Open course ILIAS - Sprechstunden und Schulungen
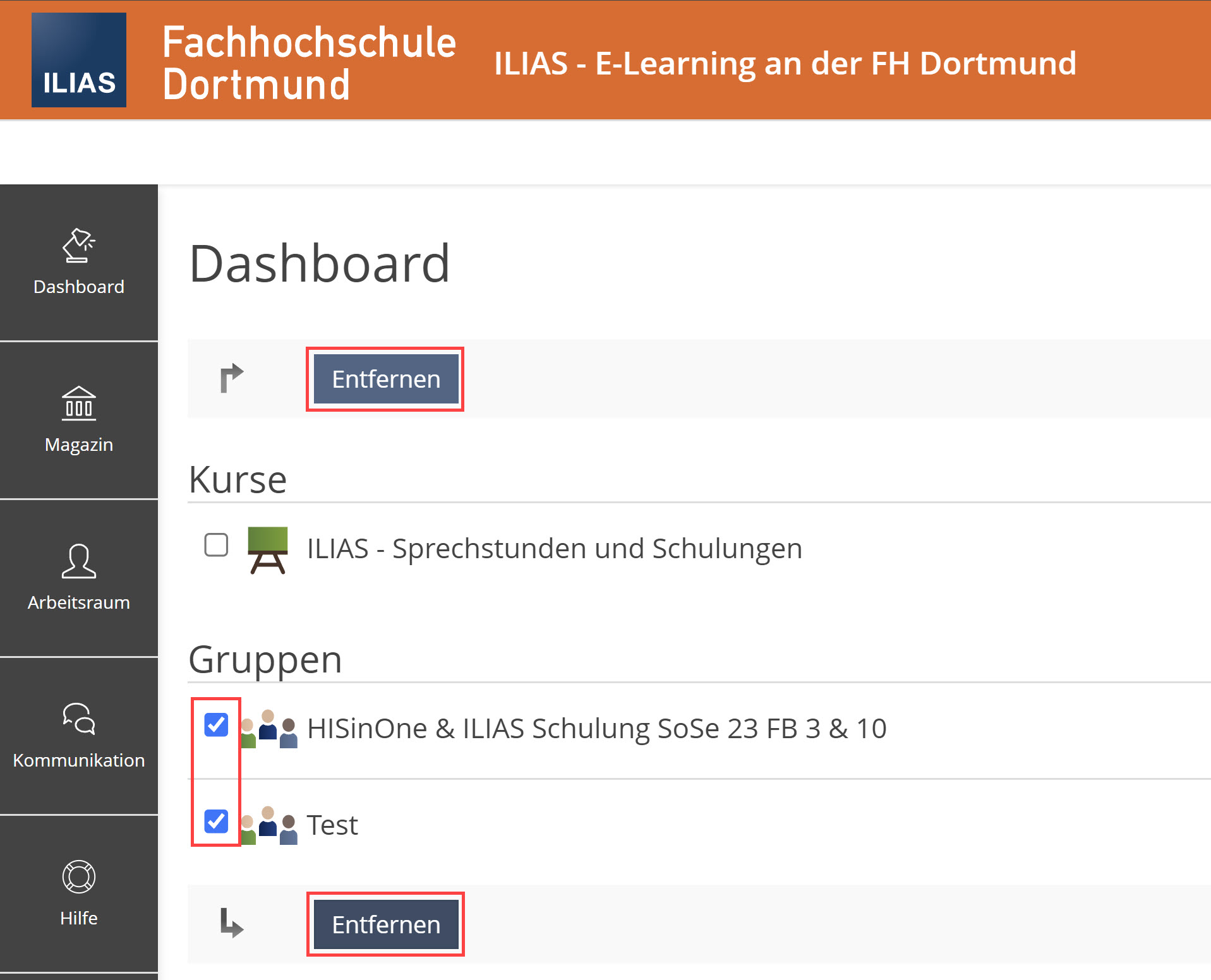1211x980 pixels. [x=555, y=548]
